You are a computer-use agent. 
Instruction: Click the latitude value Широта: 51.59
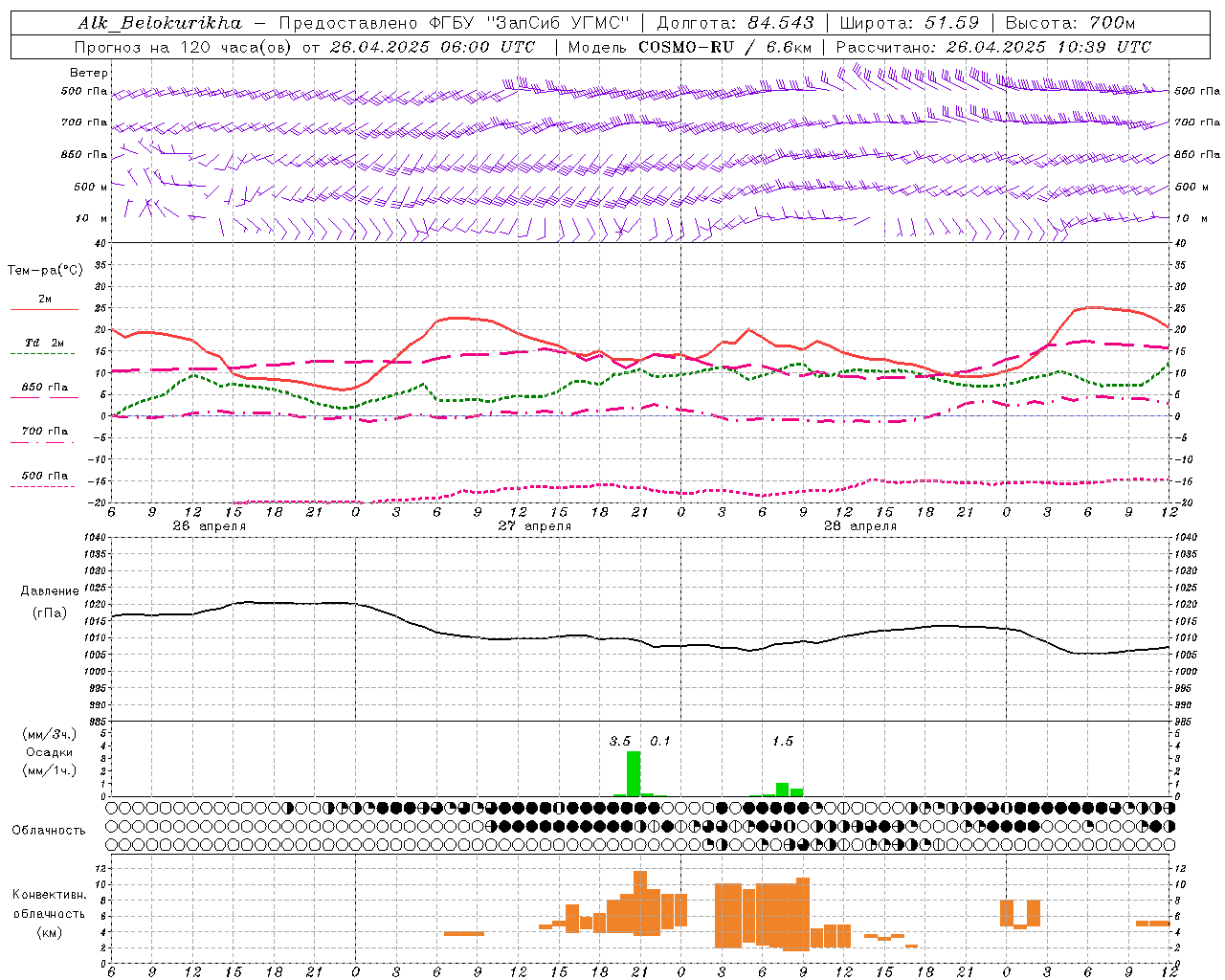(x=909, y=23)
